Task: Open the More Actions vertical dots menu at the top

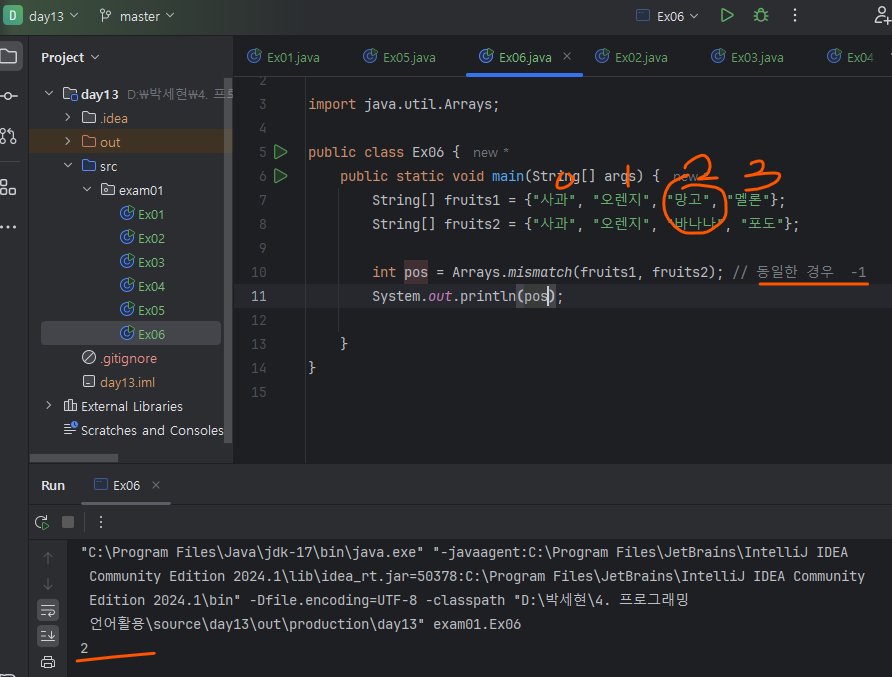Action: pyautogui.click(x=795, y=15)
